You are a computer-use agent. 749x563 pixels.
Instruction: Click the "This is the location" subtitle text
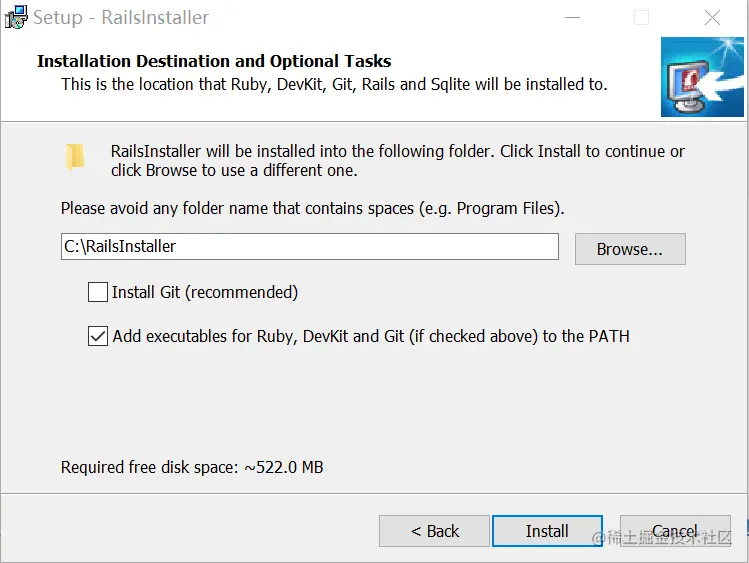[334, 84]
